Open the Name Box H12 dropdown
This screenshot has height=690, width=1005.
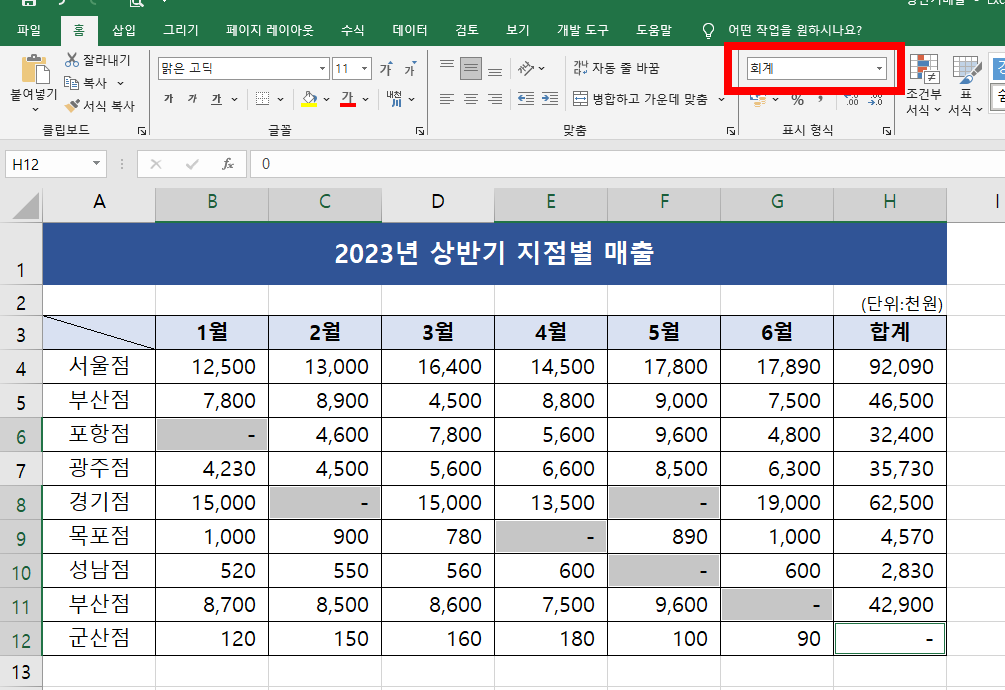coord(96,163)
